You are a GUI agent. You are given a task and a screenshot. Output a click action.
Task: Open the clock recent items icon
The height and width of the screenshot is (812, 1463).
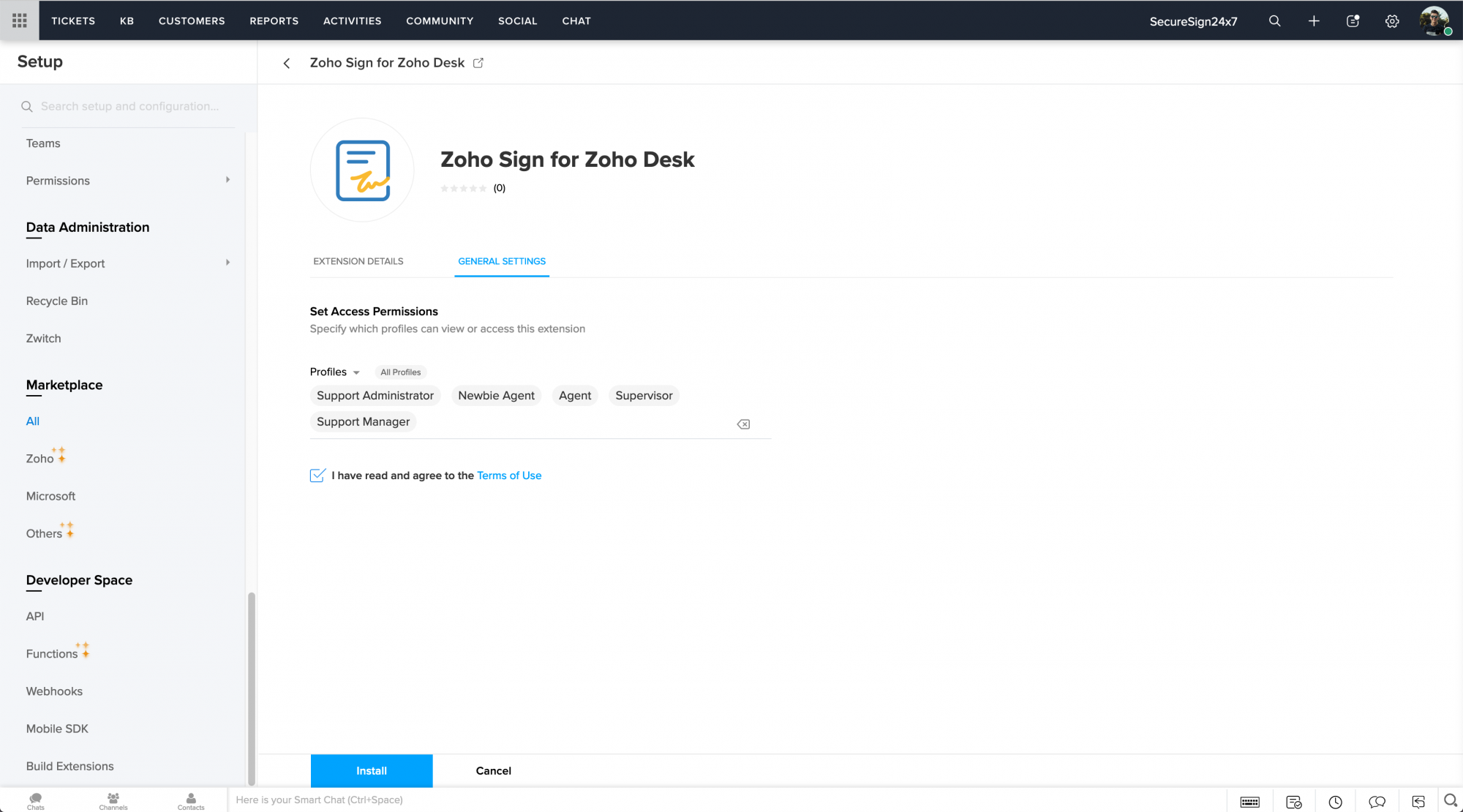(1335, 802)
